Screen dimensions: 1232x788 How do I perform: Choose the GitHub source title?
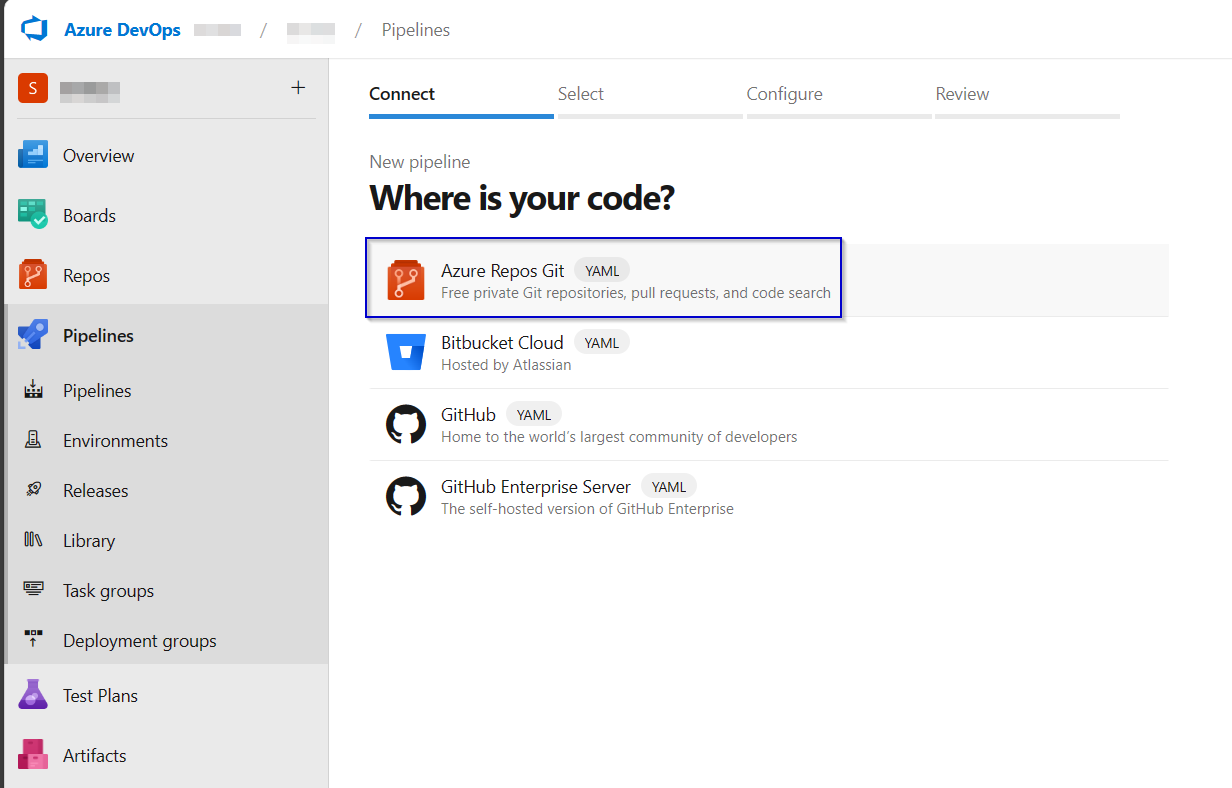468,415
